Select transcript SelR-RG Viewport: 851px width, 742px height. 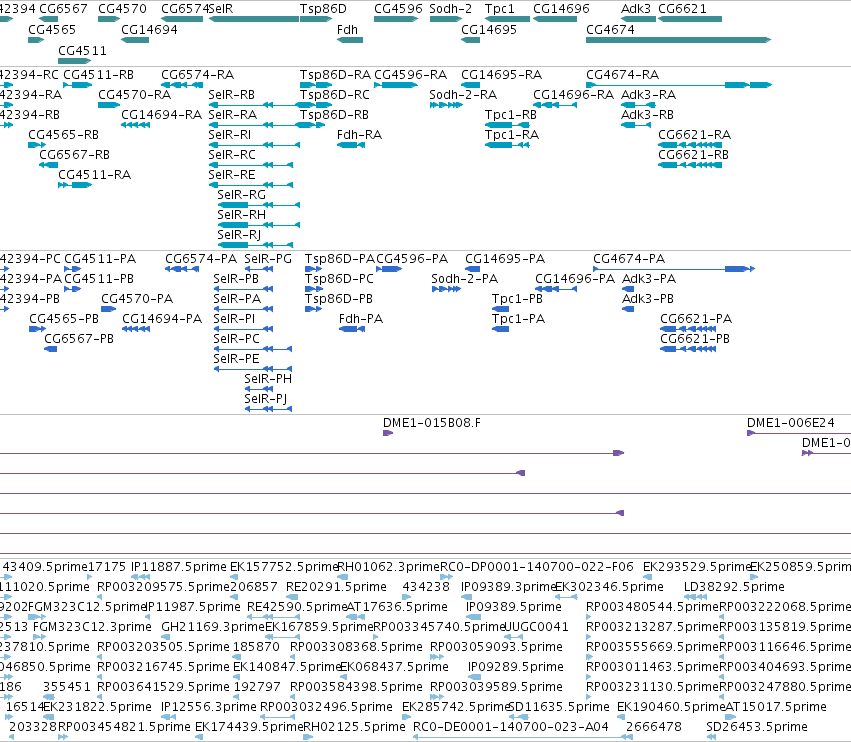tap(258, 205)
